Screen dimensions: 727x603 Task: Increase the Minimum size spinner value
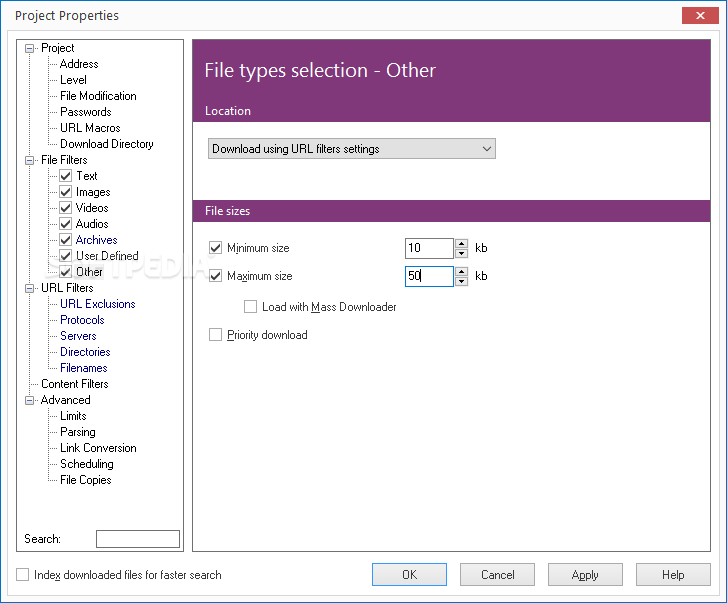click(461, 243)
